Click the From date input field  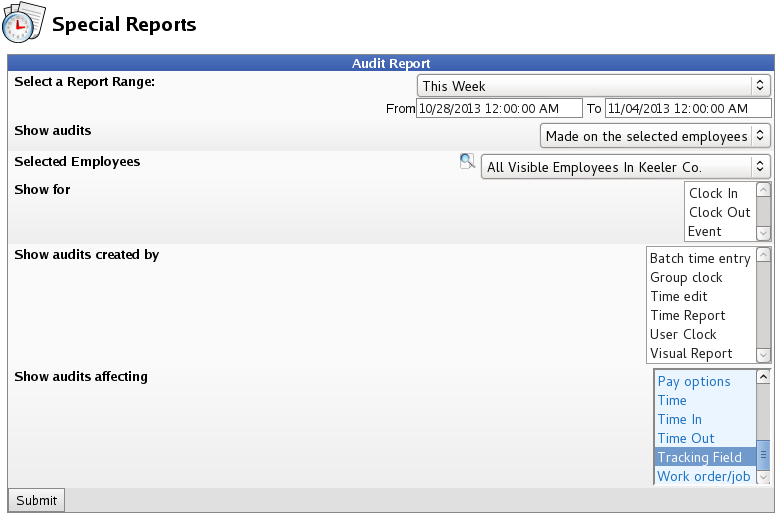coord(499,108)
